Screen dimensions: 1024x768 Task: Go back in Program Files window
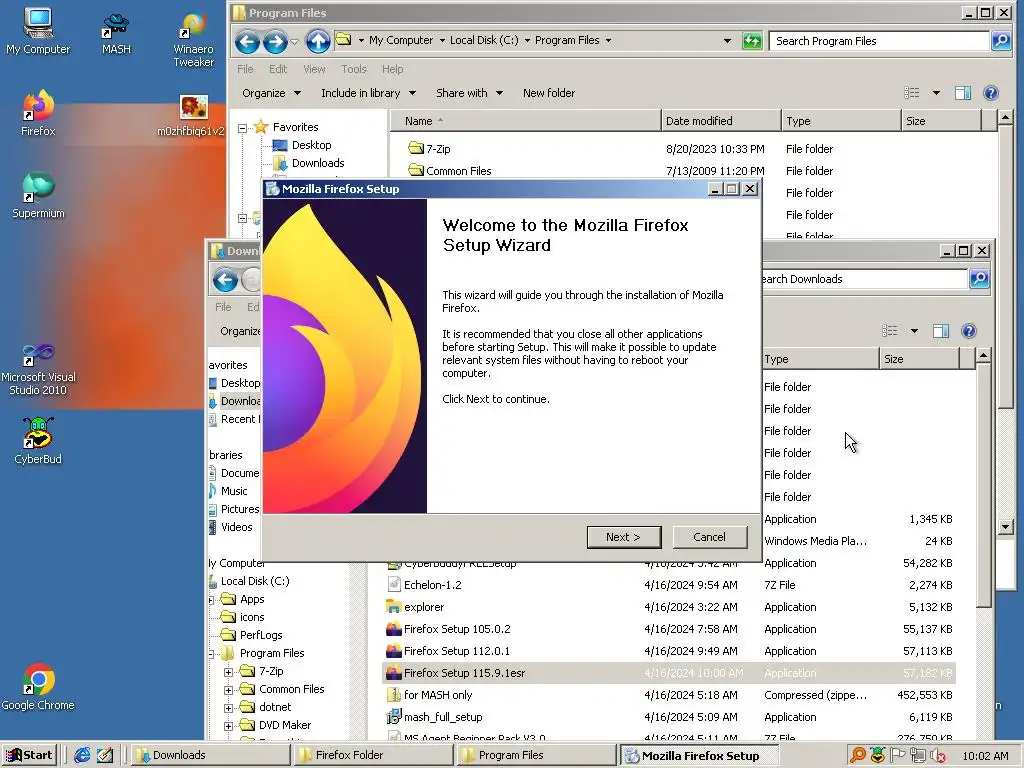[247, 41]
